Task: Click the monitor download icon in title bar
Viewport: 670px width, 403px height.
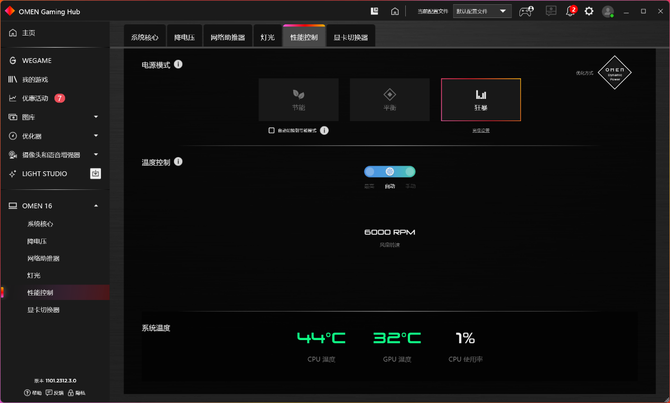Action: (551, 11)
